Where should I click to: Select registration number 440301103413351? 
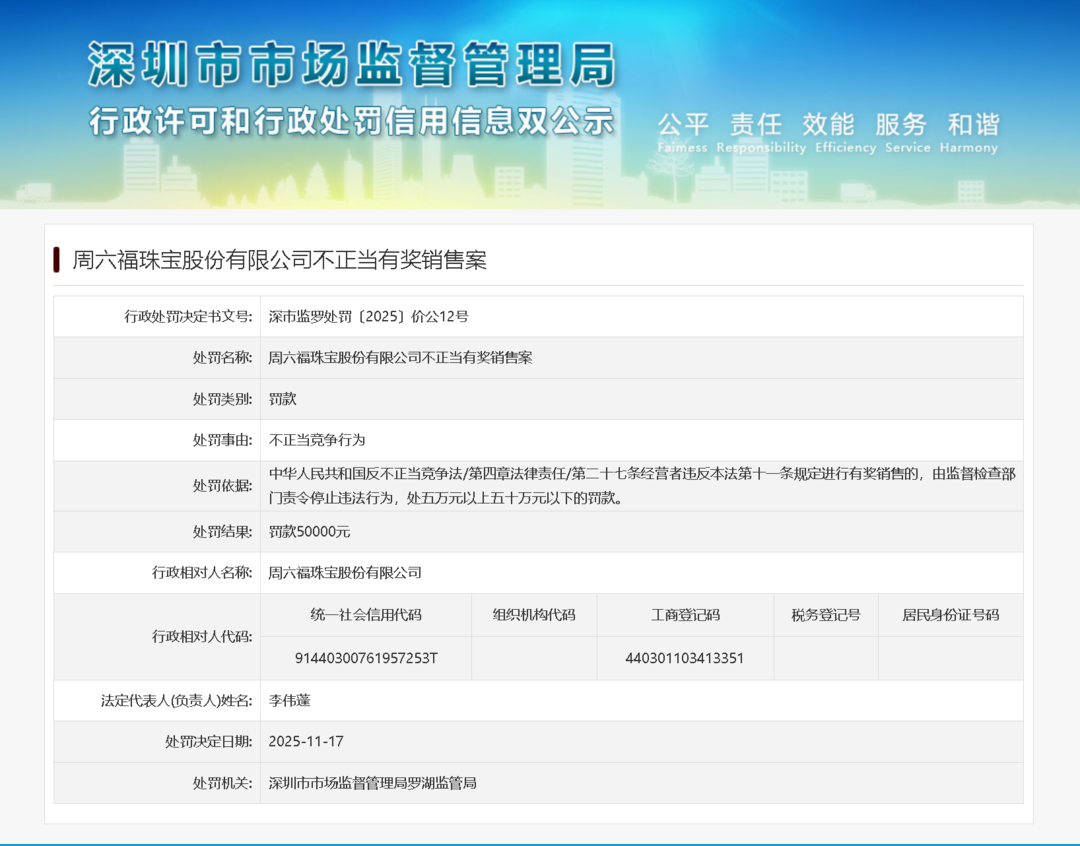[x=685, y=658]
